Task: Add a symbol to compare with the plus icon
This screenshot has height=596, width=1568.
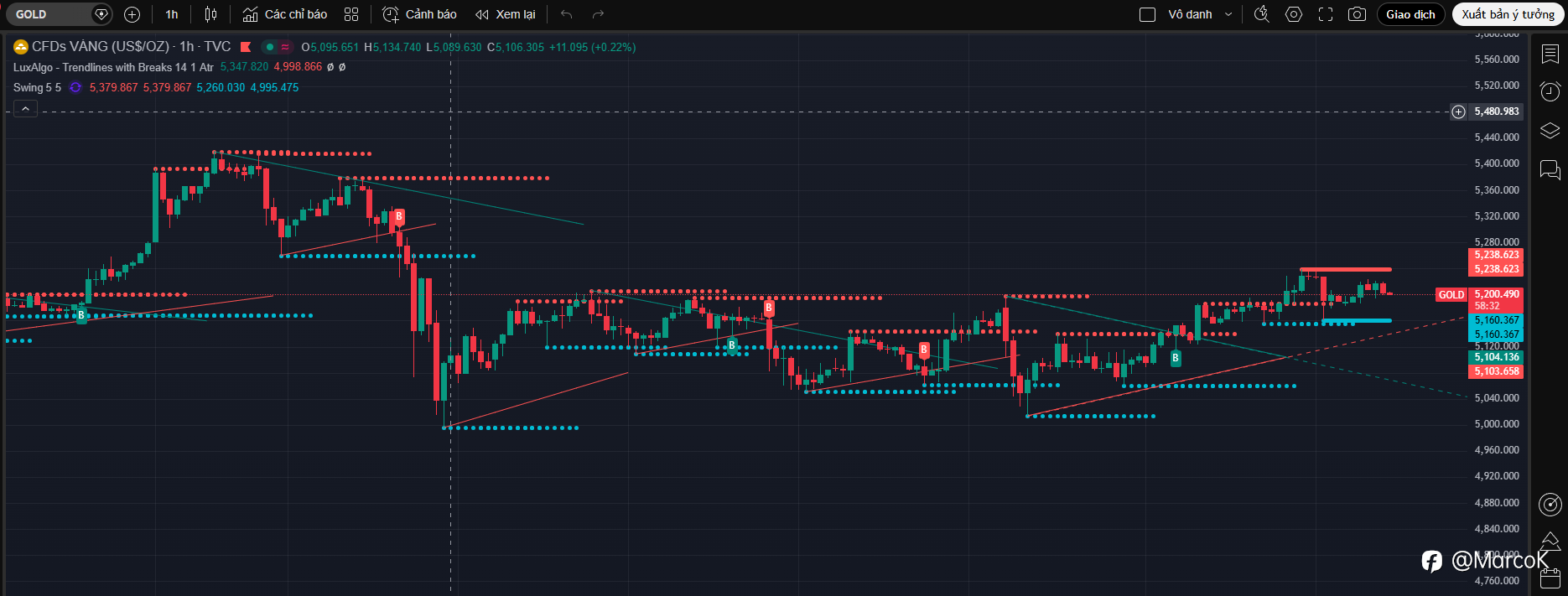Action: pos(132,14)
